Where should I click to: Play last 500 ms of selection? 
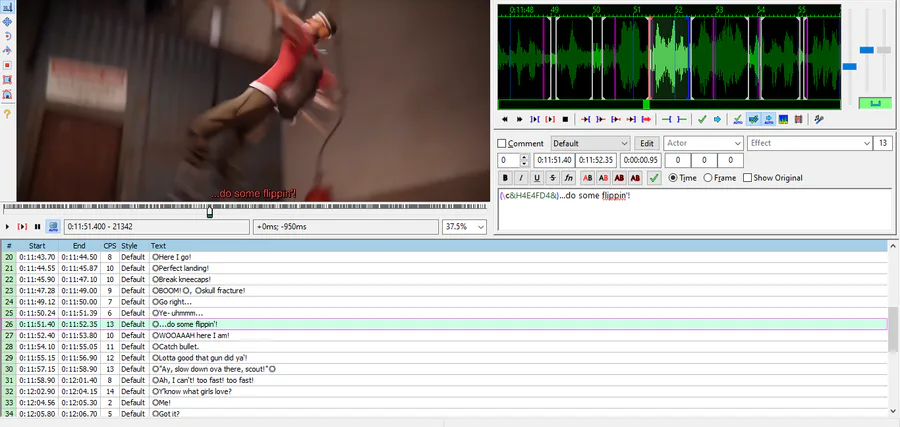point(631,119)
